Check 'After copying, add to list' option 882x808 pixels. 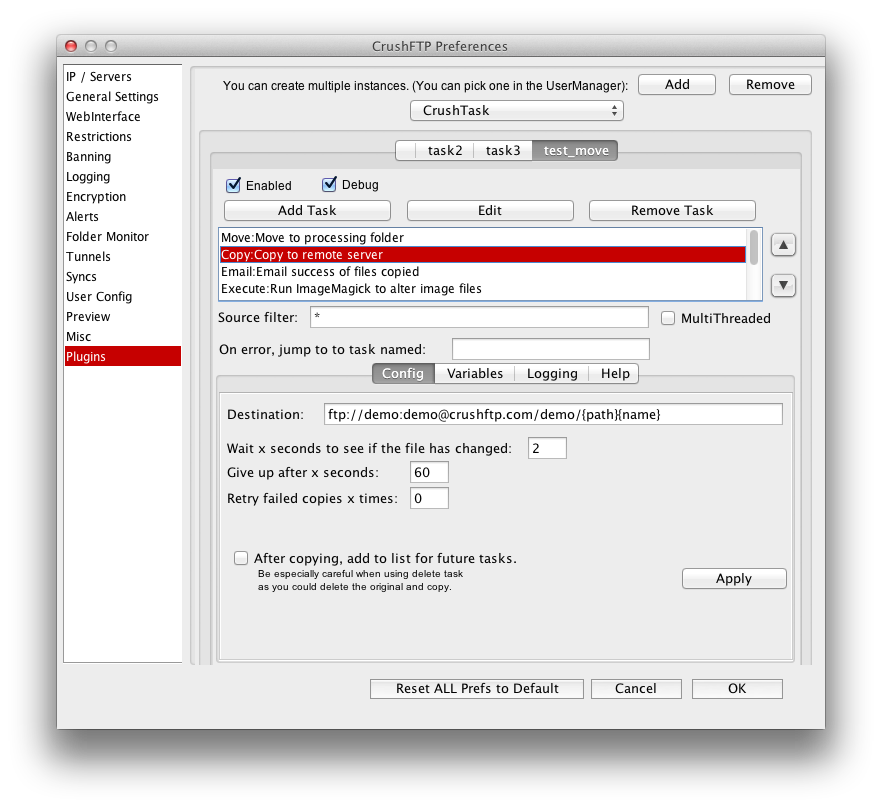pos(241,558)
